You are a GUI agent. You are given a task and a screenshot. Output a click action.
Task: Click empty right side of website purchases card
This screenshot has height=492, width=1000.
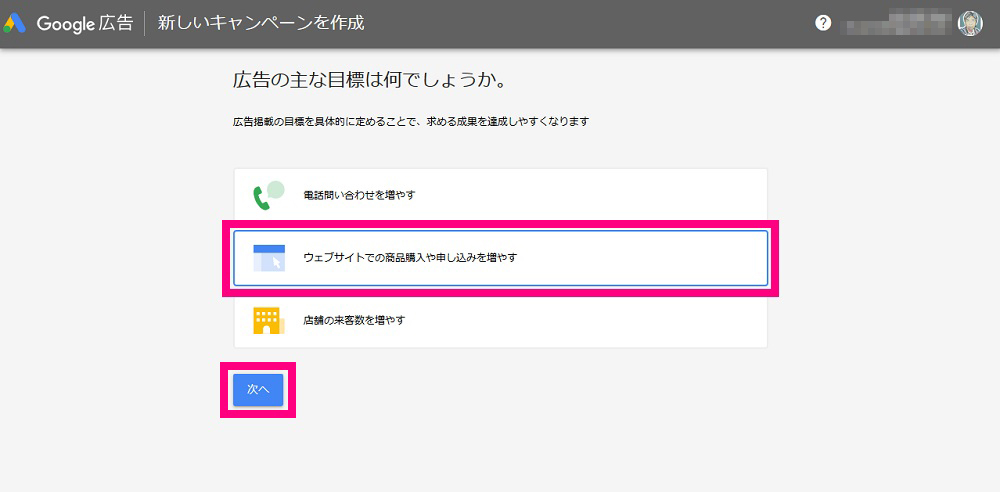638,258
